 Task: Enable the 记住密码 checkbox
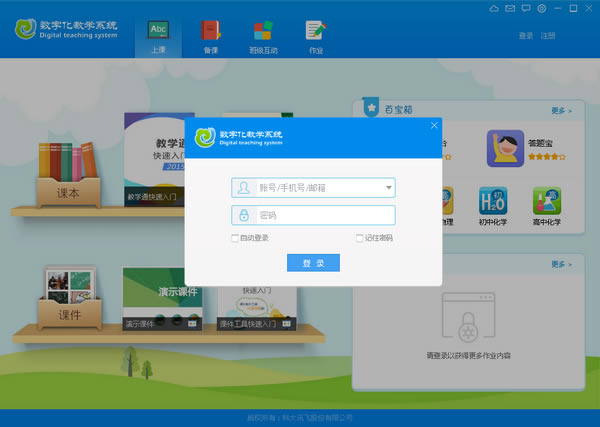click(359, 238)
